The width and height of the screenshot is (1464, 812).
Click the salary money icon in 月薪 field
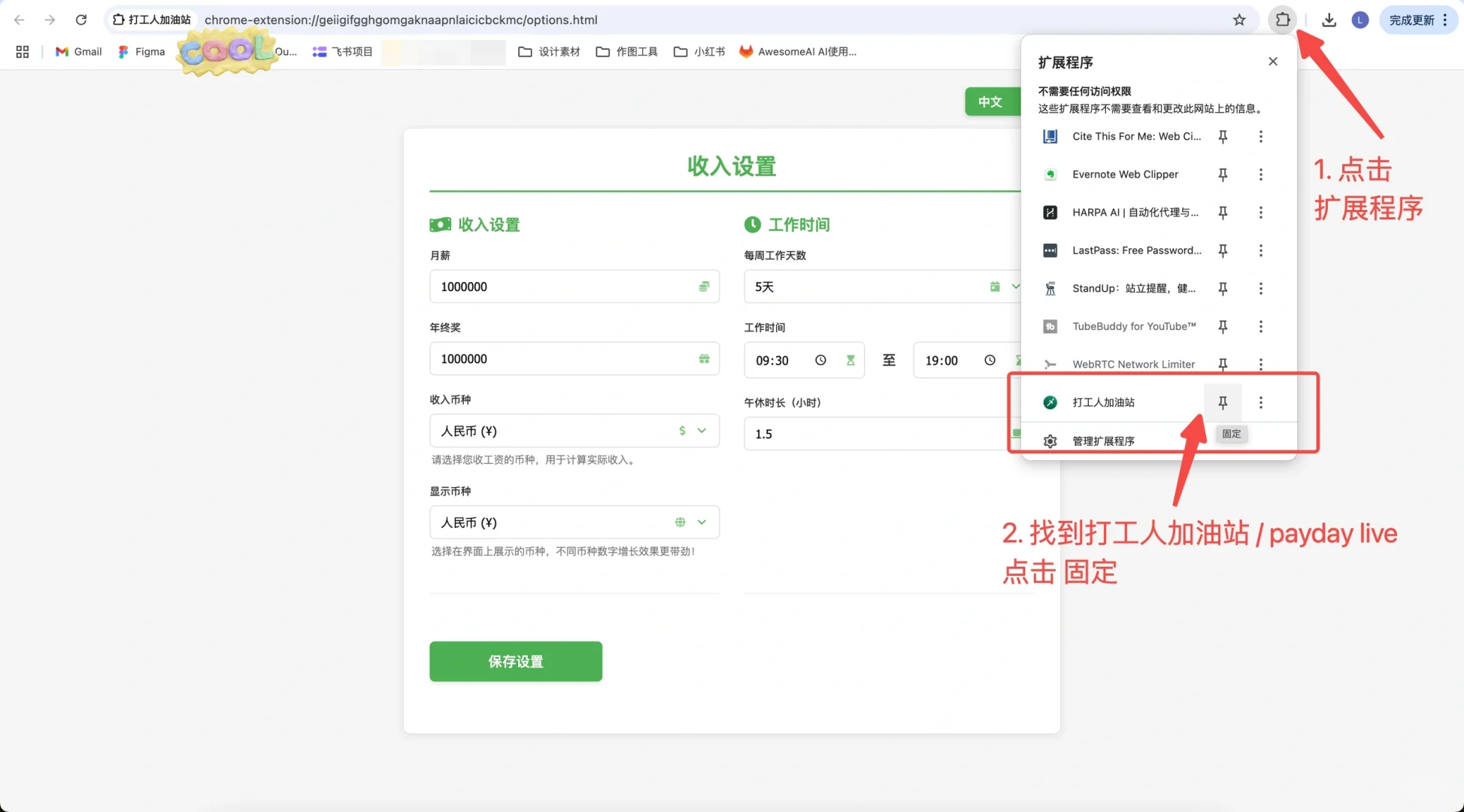tap(704, 286)
